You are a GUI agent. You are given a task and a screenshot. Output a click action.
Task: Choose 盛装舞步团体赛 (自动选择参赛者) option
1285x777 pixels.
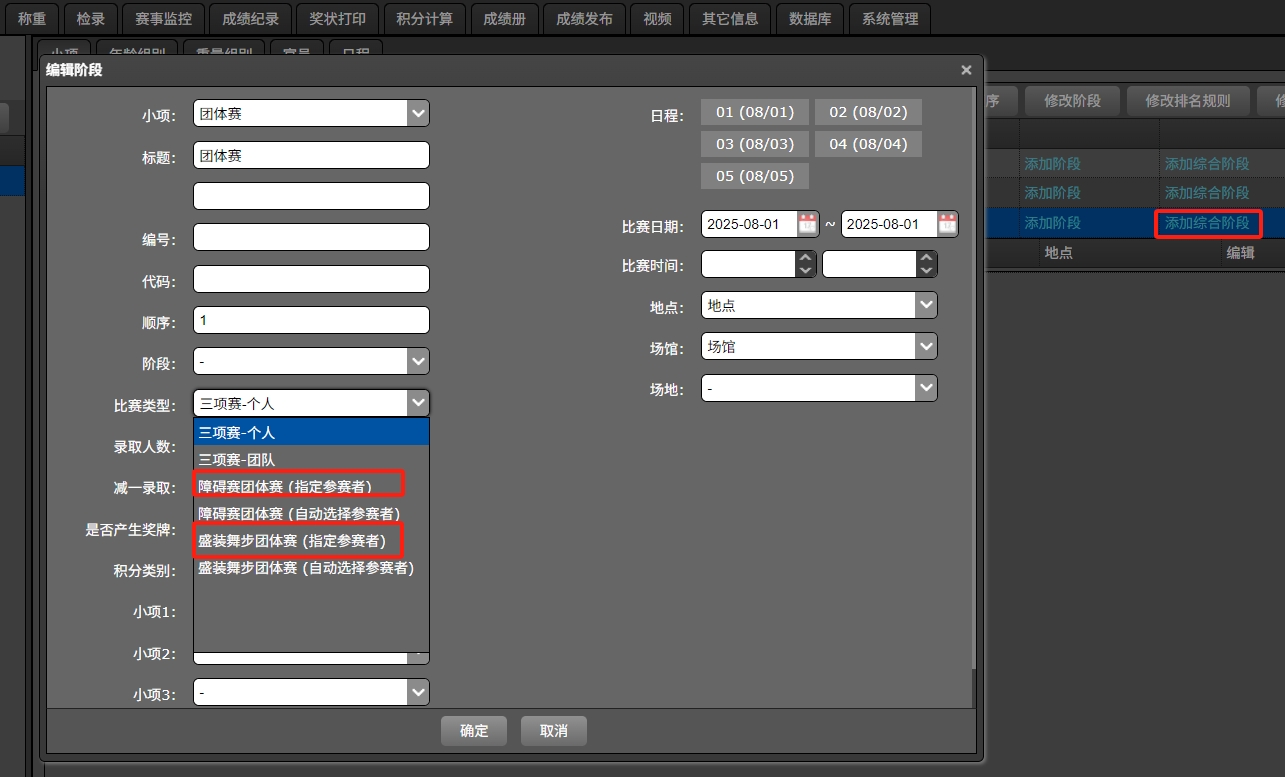tap(306, 568)
